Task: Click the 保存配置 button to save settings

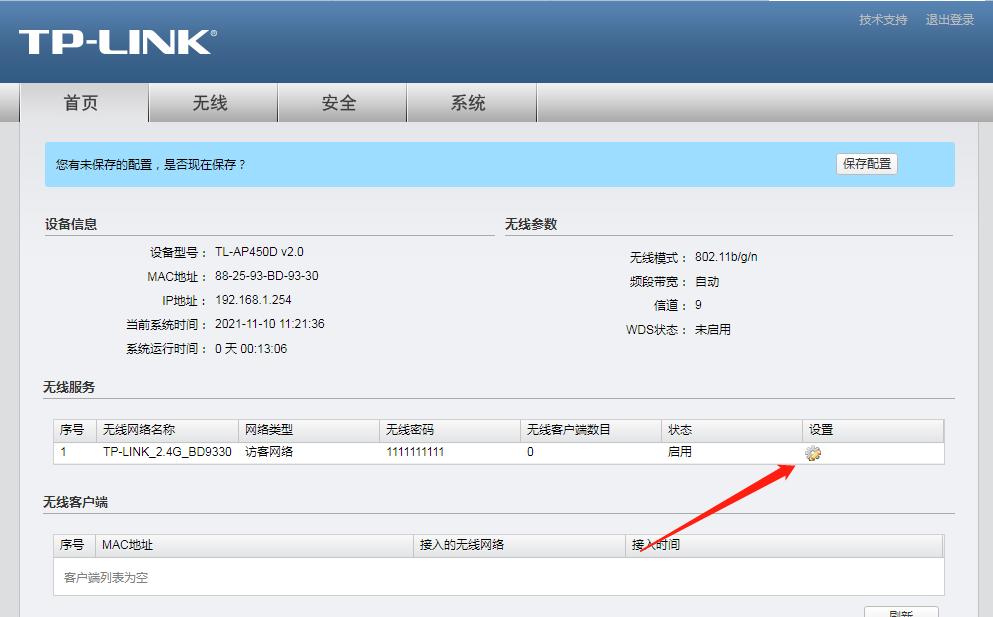Action: [866, 163]
